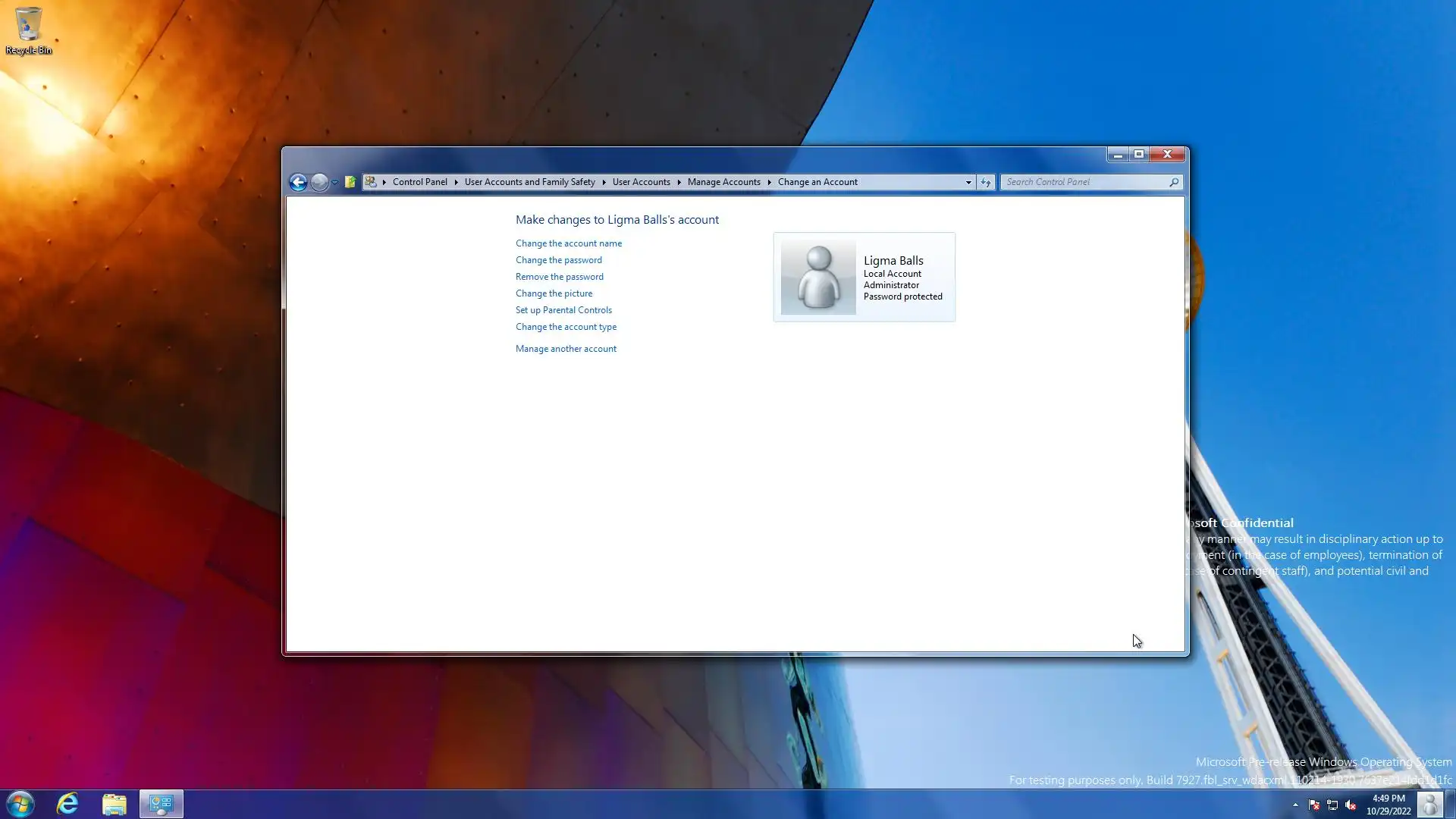Click Control Panel in breadcrumb path

[x=419, y=182]
